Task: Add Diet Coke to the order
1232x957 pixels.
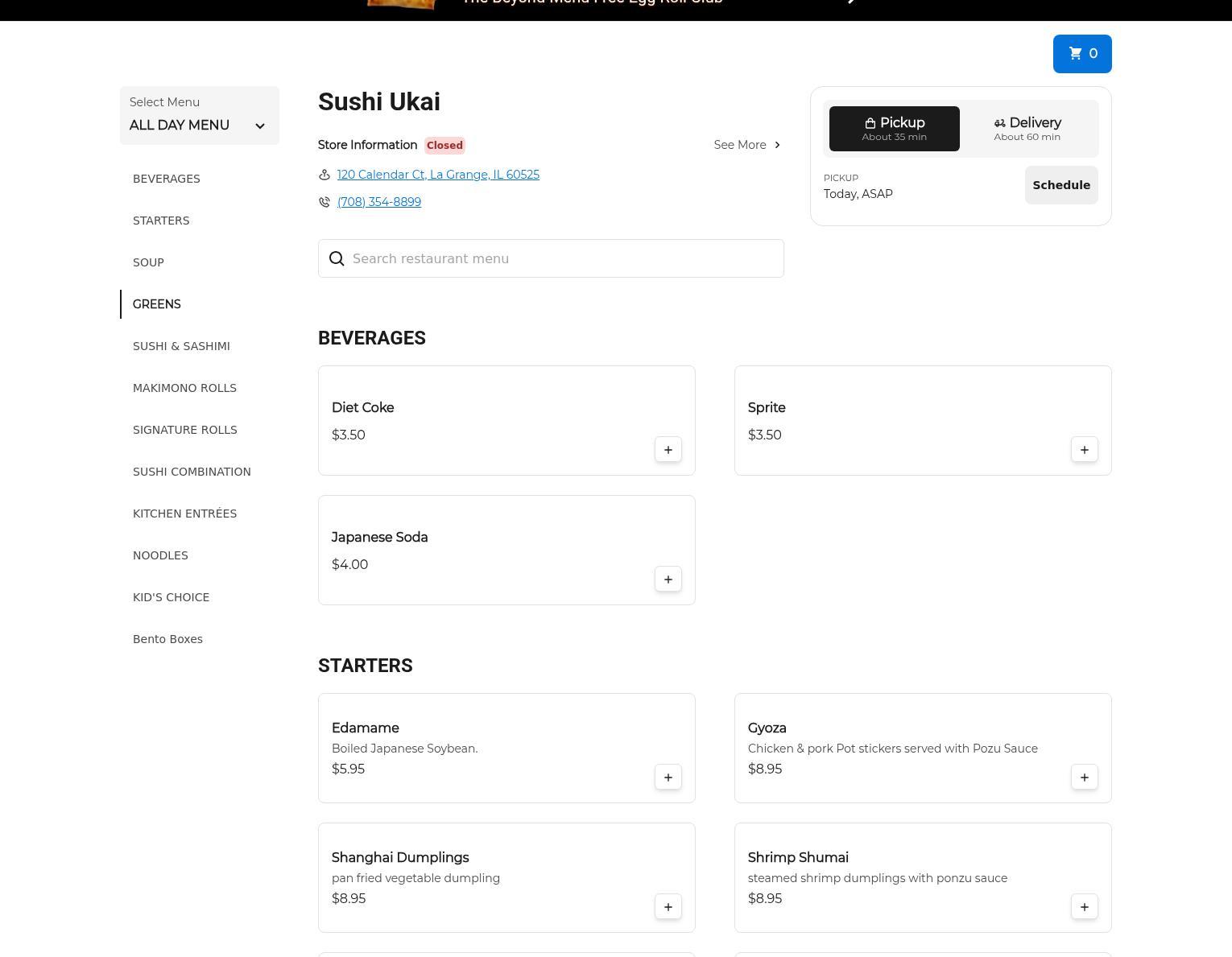Action: (668, 450)
